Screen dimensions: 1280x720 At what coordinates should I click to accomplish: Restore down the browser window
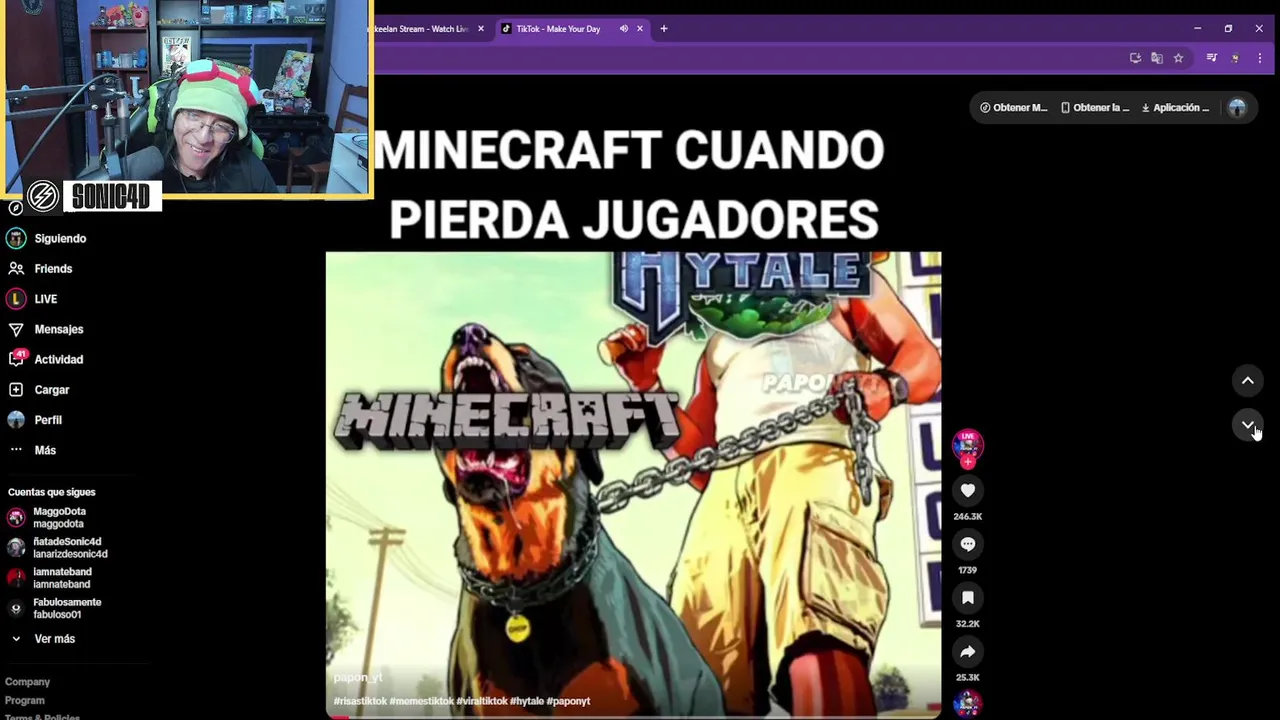[x=1228, y=29]
